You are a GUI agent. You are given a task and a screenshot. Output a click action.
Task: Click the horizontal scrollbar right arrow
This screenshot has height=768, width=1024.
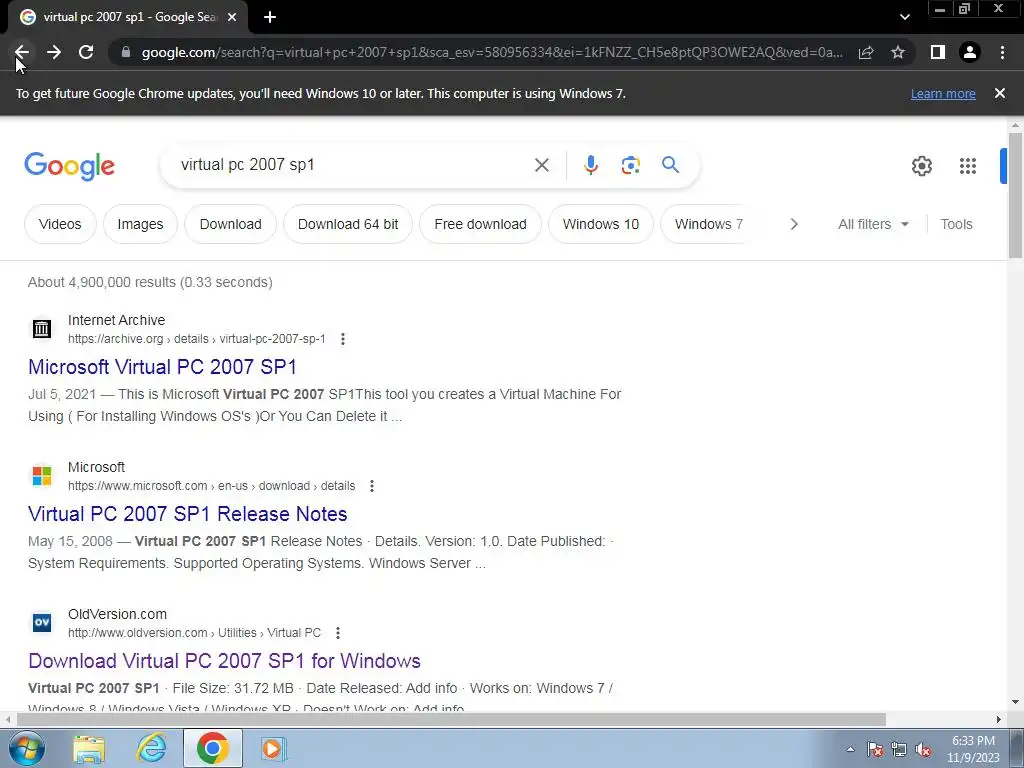click(999, 719)
